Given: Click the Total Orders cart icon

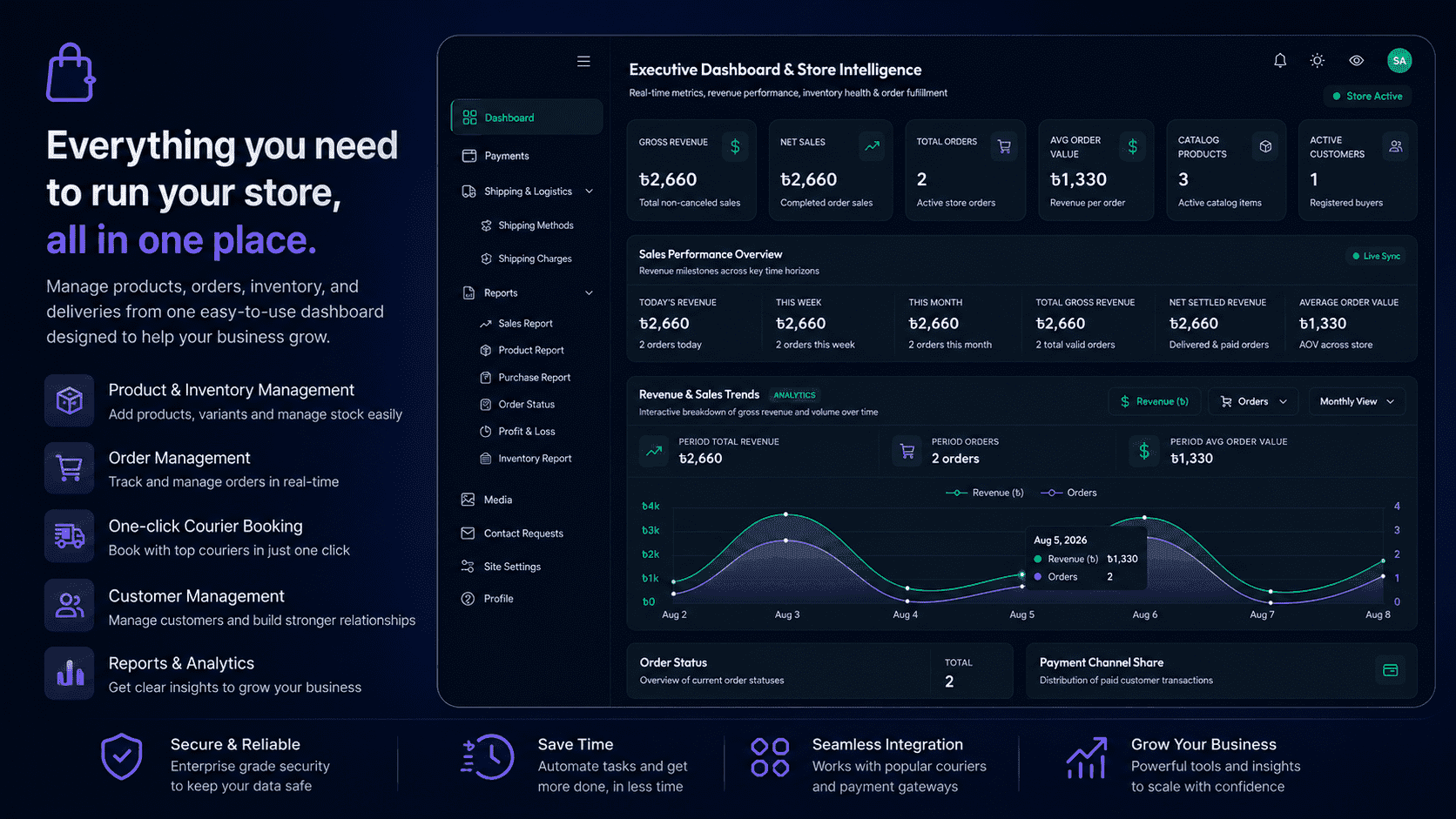Looking at the screenshot, I should coord(1004,146).
